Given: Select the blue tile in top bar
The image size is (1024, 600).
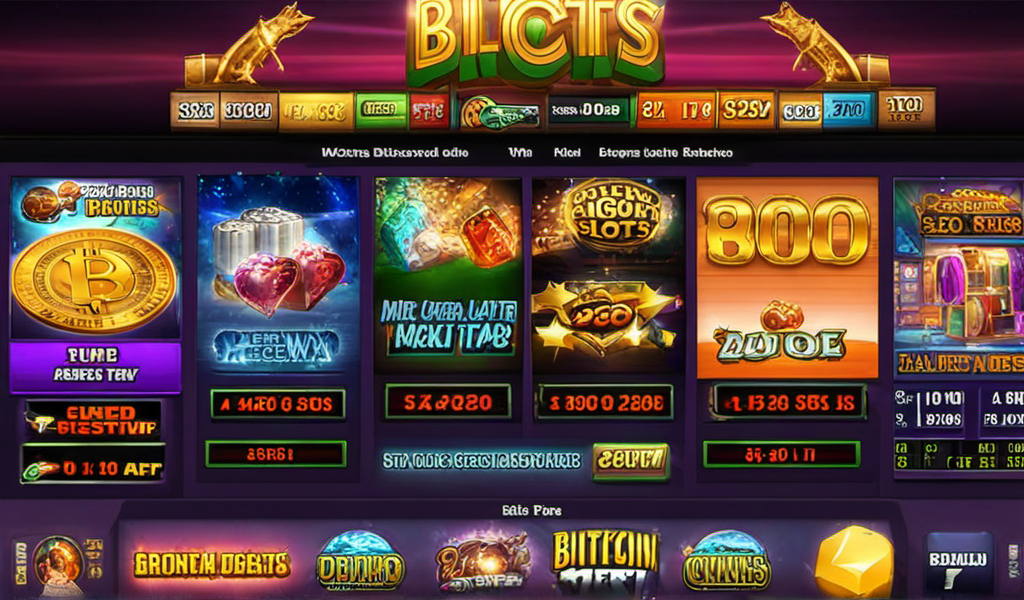Looking at the screenshot, I should [x=847, y=110].
